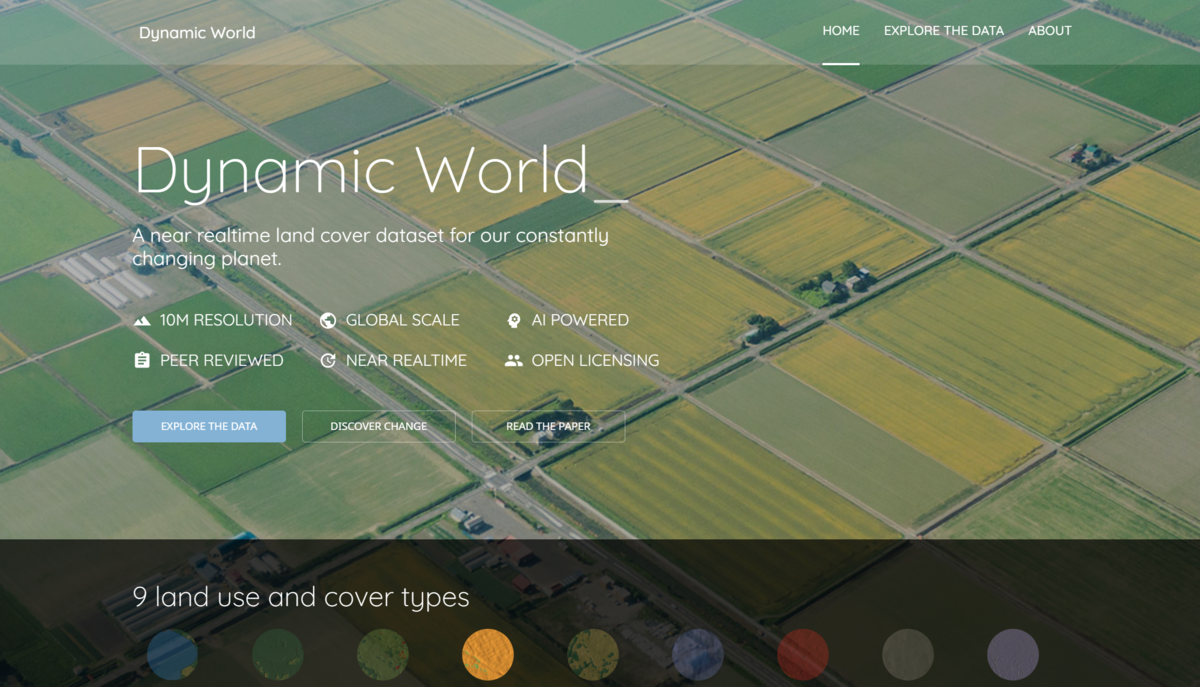Click the Dynamic World logo in header
The image size is (1200, 687).
point(197,33)
